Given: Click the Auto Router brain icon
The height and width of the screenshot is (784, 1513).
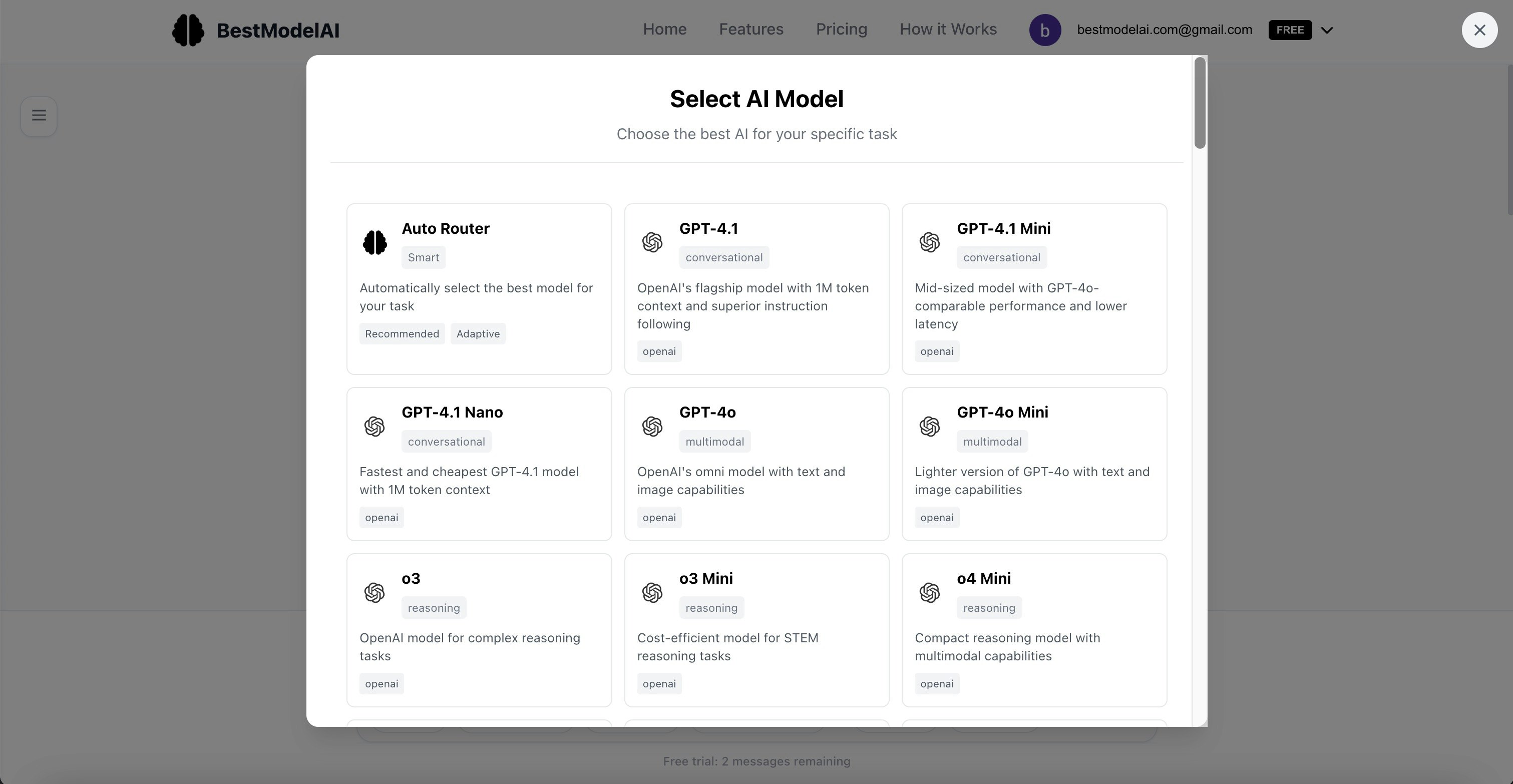Looking at the screenshot, I should tap(374, 242).
